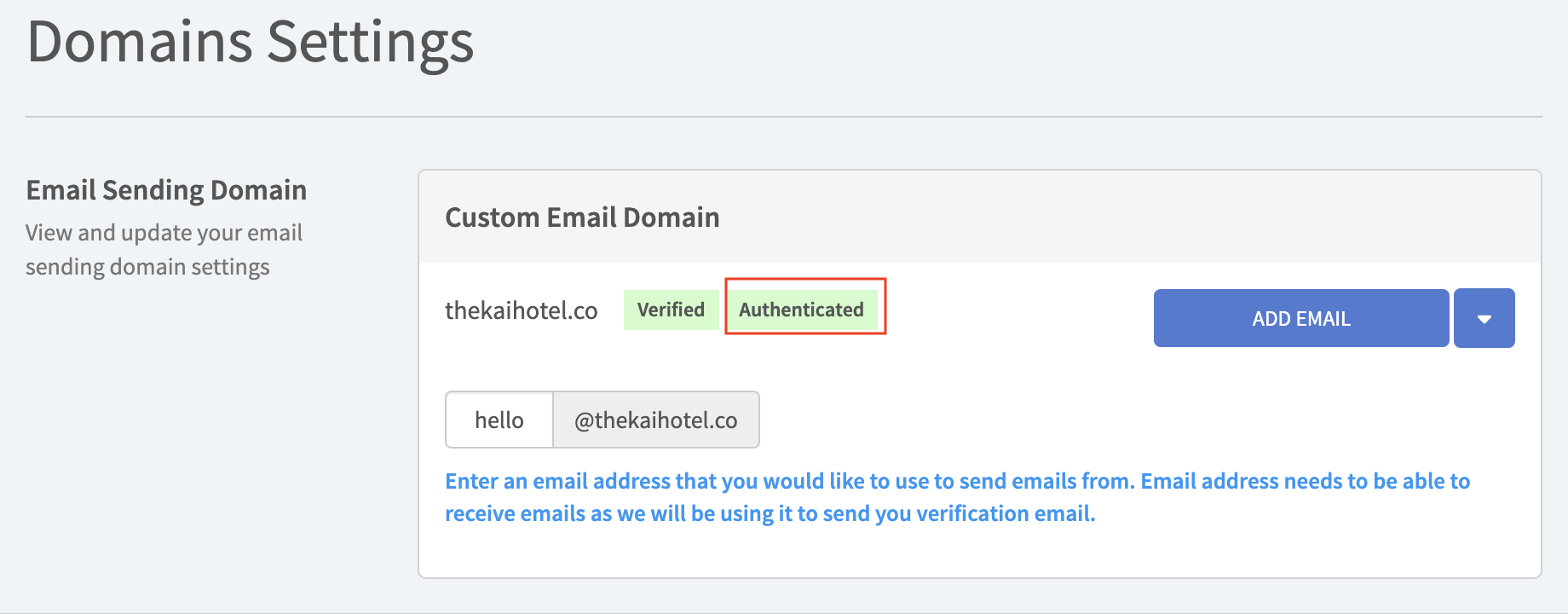This screenshot has height=614, width=1568.
Task: Click the word "Settings" in the page heading
Action: (370, 42)
